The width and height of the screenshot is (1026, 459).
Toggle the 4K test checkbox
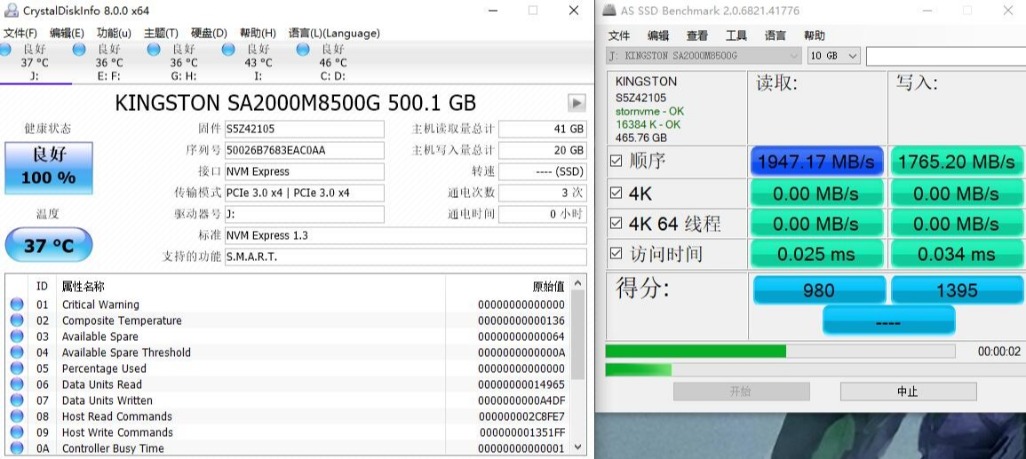pyautogui.click(x=616, y=193)
